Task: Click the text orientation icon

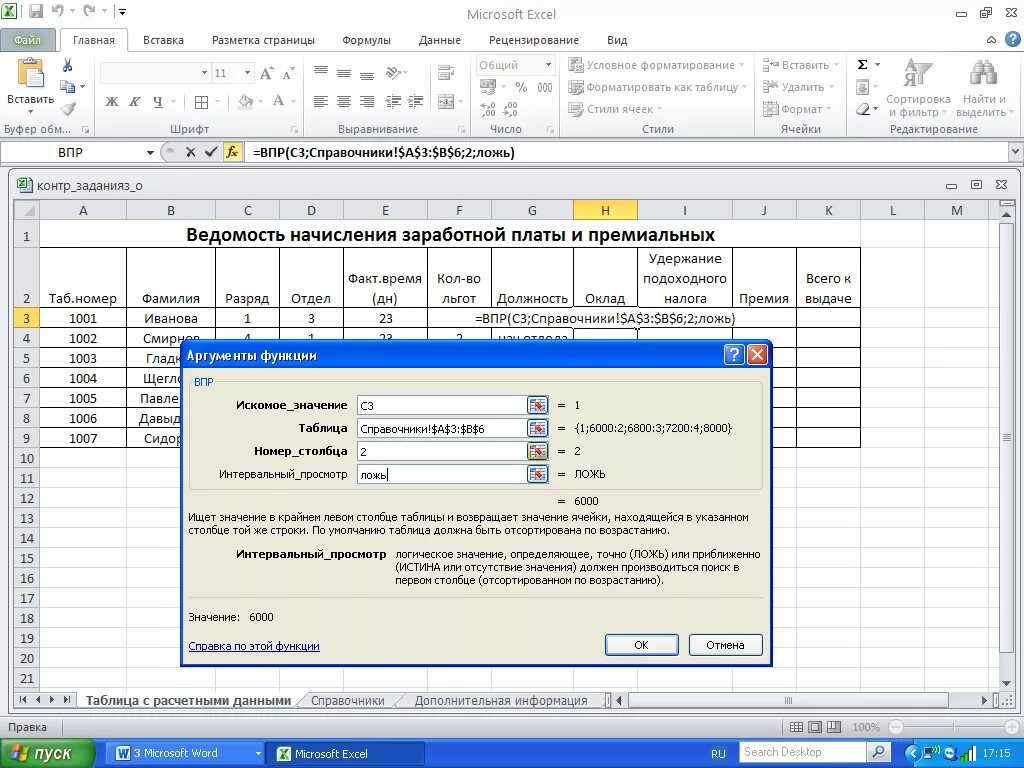Action: tap(393, 72)
